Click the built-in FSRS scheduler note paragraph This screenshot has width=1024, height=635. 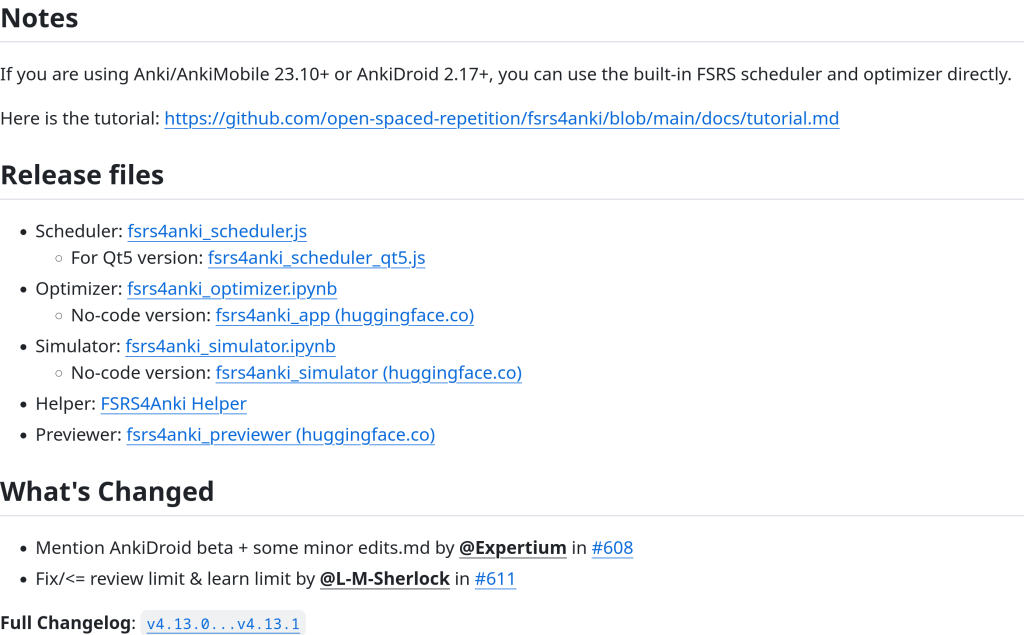pyautogui.click(x=505, y=74)
